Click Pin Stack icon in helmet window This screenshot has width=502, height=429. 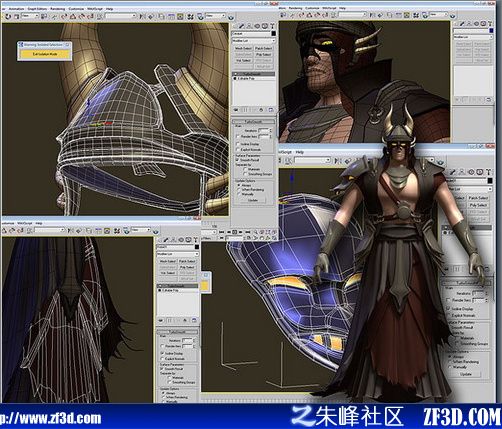[235, 110]
